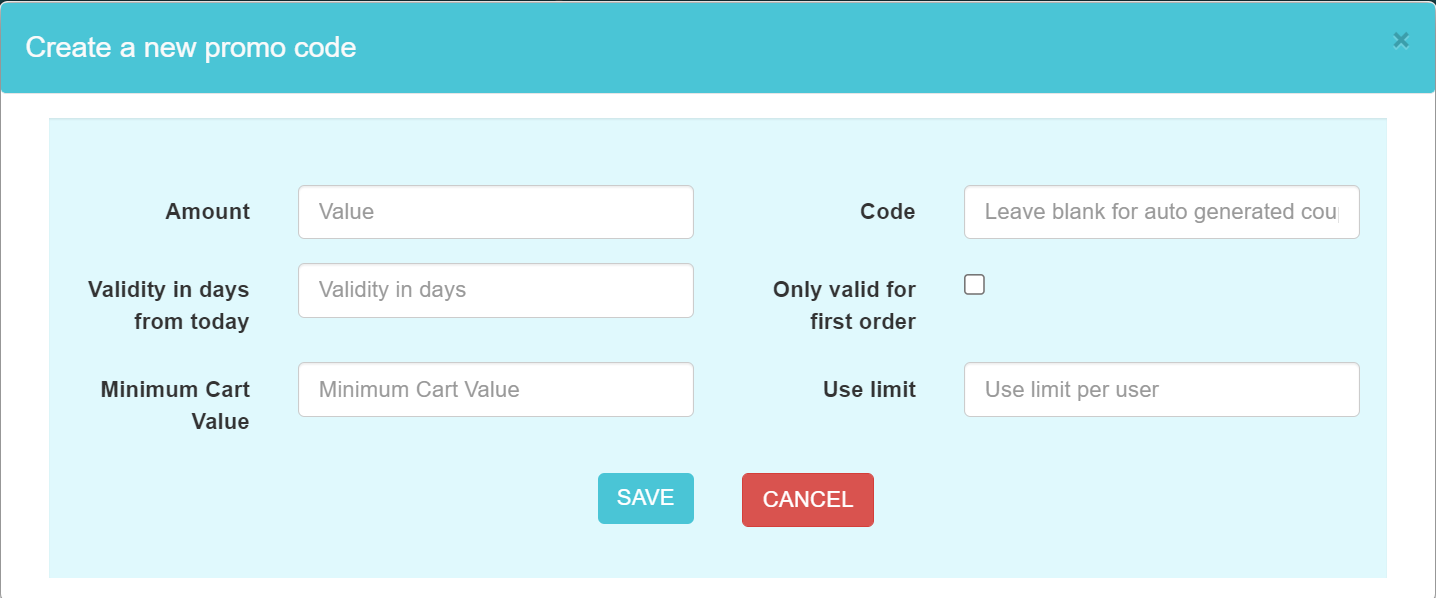Save the new promo code
This screenshot has height=598, width=1436.
point(645,498)
